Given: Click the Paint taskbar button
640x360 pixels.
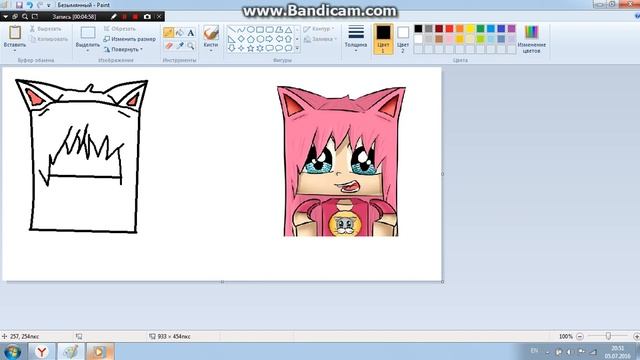Looking at the screenshot, I should coord(71,352).
